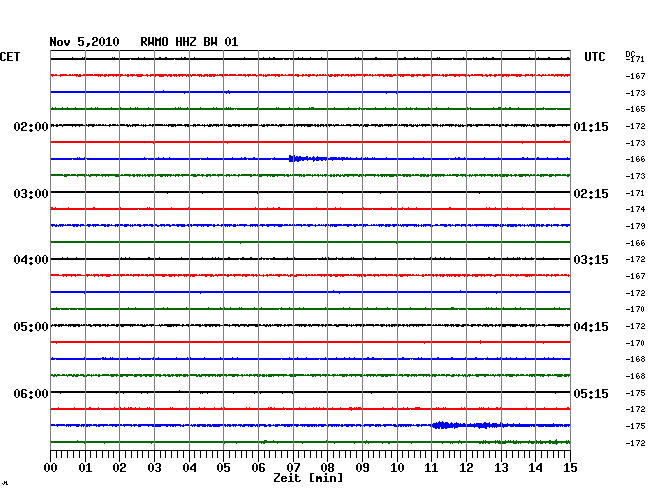Select the CET time label '03:00'
Viewport: 650px width, 494px height.
click(31, 194)
